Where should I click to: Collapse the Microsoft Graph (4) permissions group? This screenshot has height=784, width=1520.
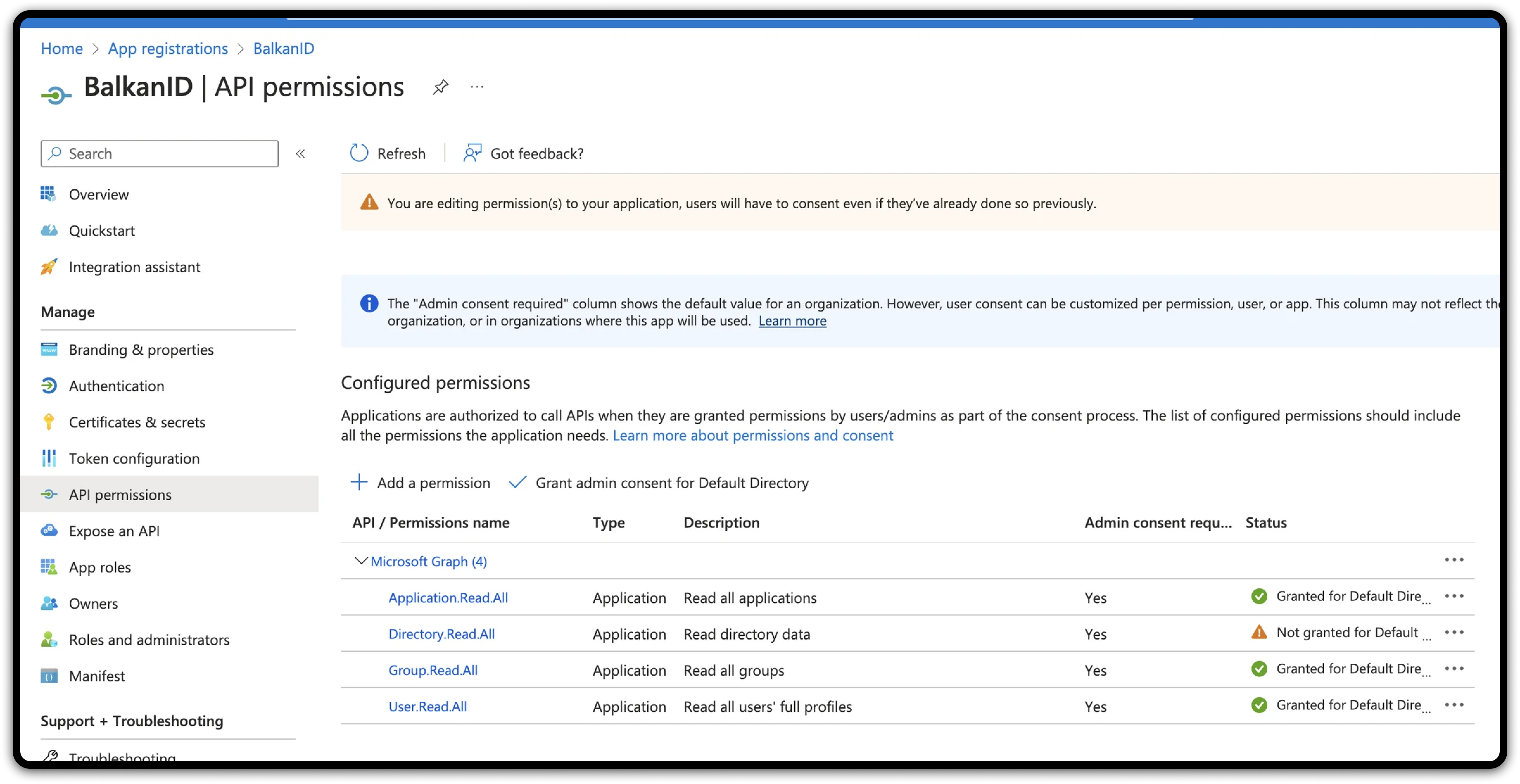pyautogui.click(x=361, y=561)
